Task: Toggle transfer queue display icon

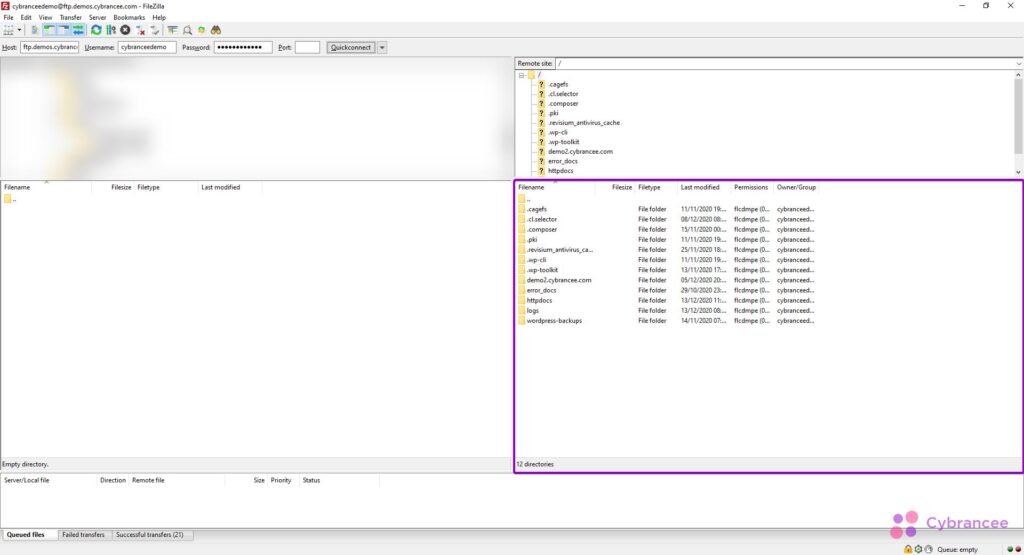Action: 78,30
